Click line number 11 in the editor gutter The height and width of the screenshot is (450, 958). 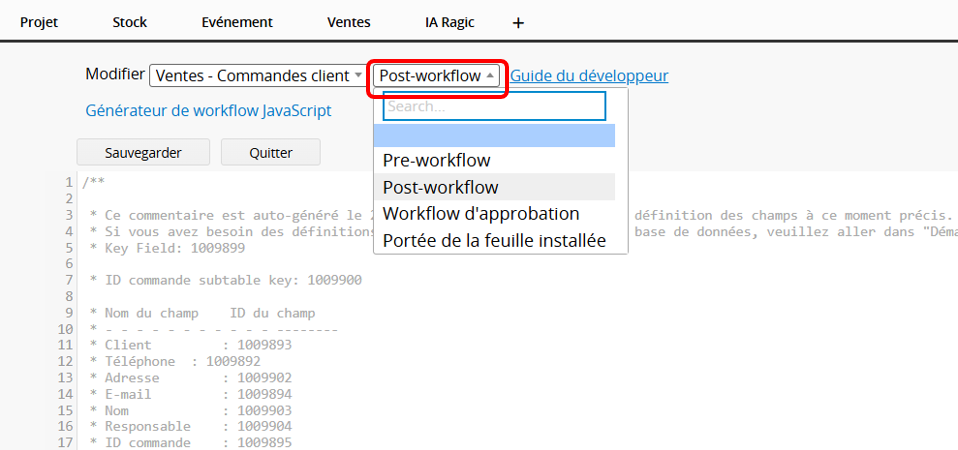tap(67, 345)
